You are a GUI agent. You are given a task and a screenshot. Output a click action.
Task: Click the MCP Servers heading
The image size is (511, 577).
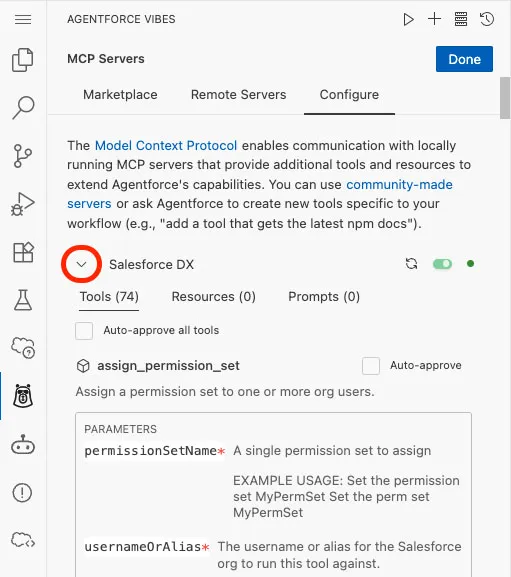106,59
